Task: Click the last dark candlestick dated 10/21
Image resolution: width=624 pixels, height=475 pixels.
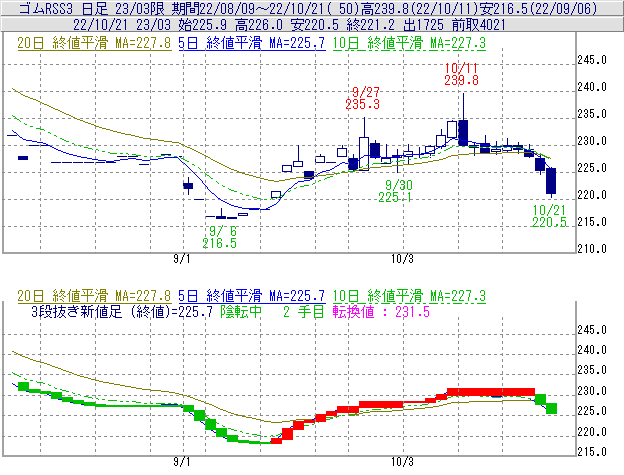Action: click(x=551, y=181)
